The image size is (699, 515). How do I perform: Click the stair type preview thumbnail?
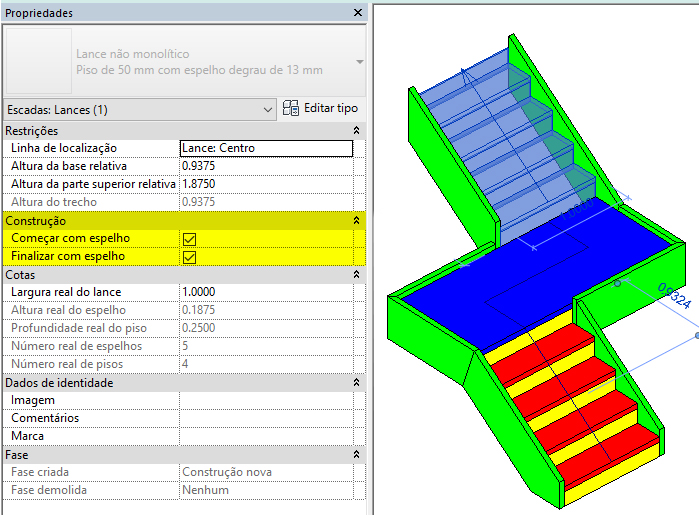click(37, 62)
